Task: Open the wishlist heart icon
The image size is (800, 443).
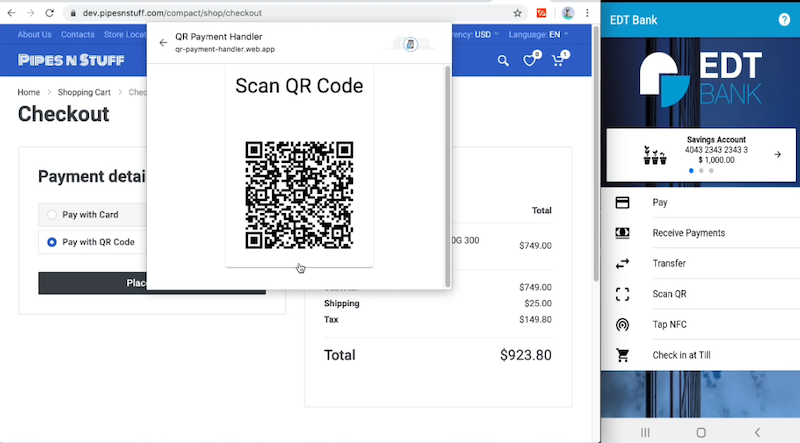Action: (531, 61)
